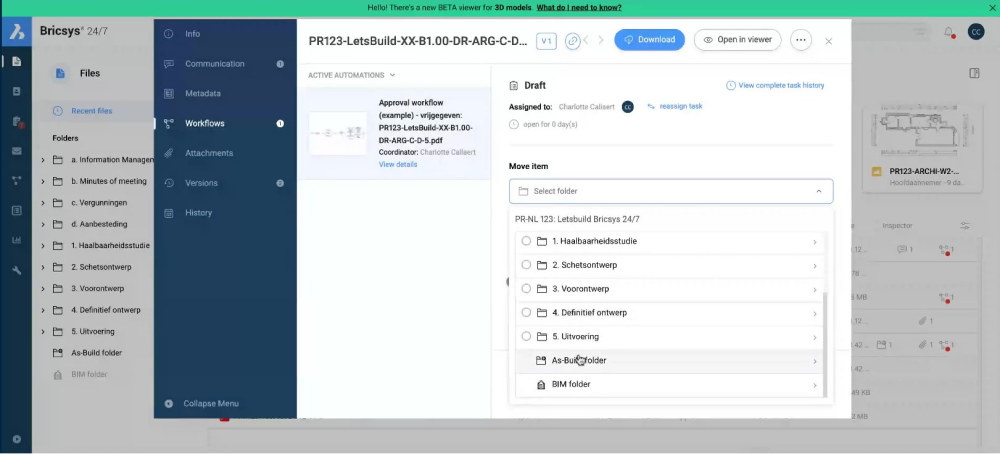Select As-Build folder in sidebar tree
This screenshot has width=1000, height=454.
point(96,353)
